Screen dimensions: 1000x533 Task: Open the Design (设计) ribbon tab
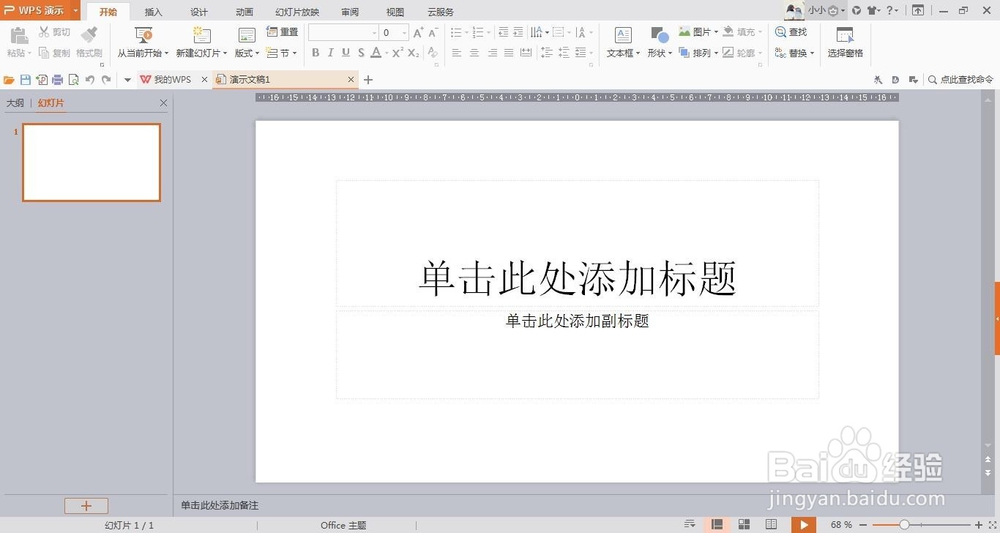(x=199, y=11)
